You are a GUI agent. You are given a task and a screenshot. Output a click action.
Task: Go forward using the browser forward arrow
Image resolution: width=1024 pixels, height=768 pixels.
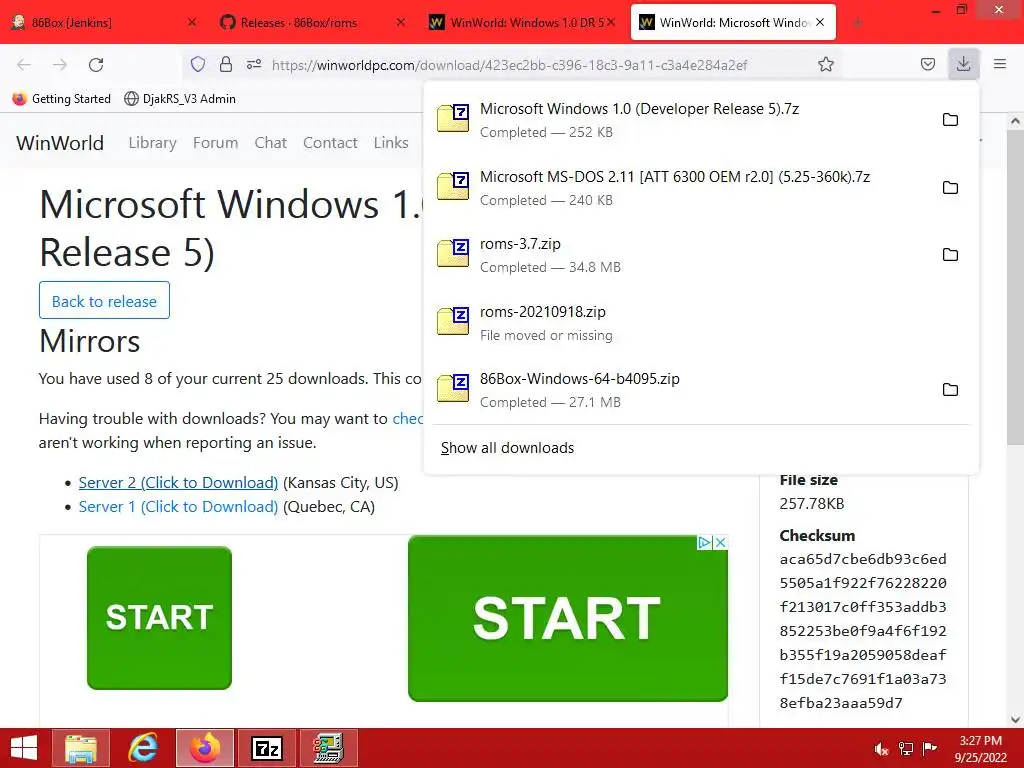tap(60, 65)
